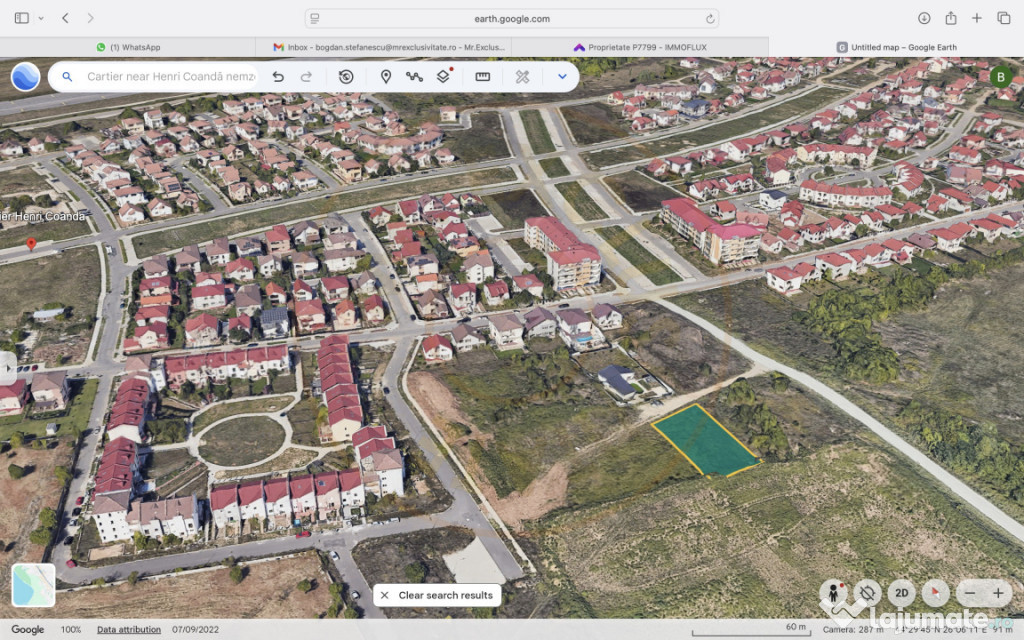Click the Google Earth logo button

25,76
